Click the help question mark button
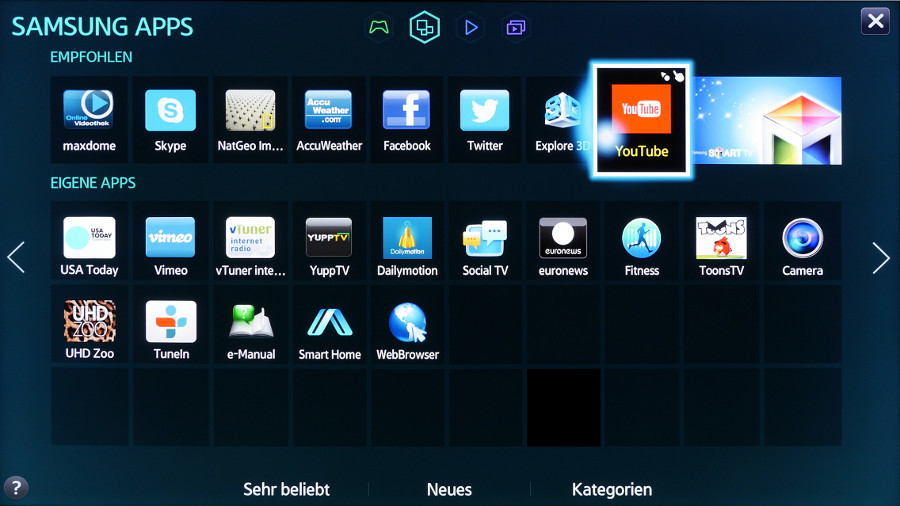 pos(16,488)
